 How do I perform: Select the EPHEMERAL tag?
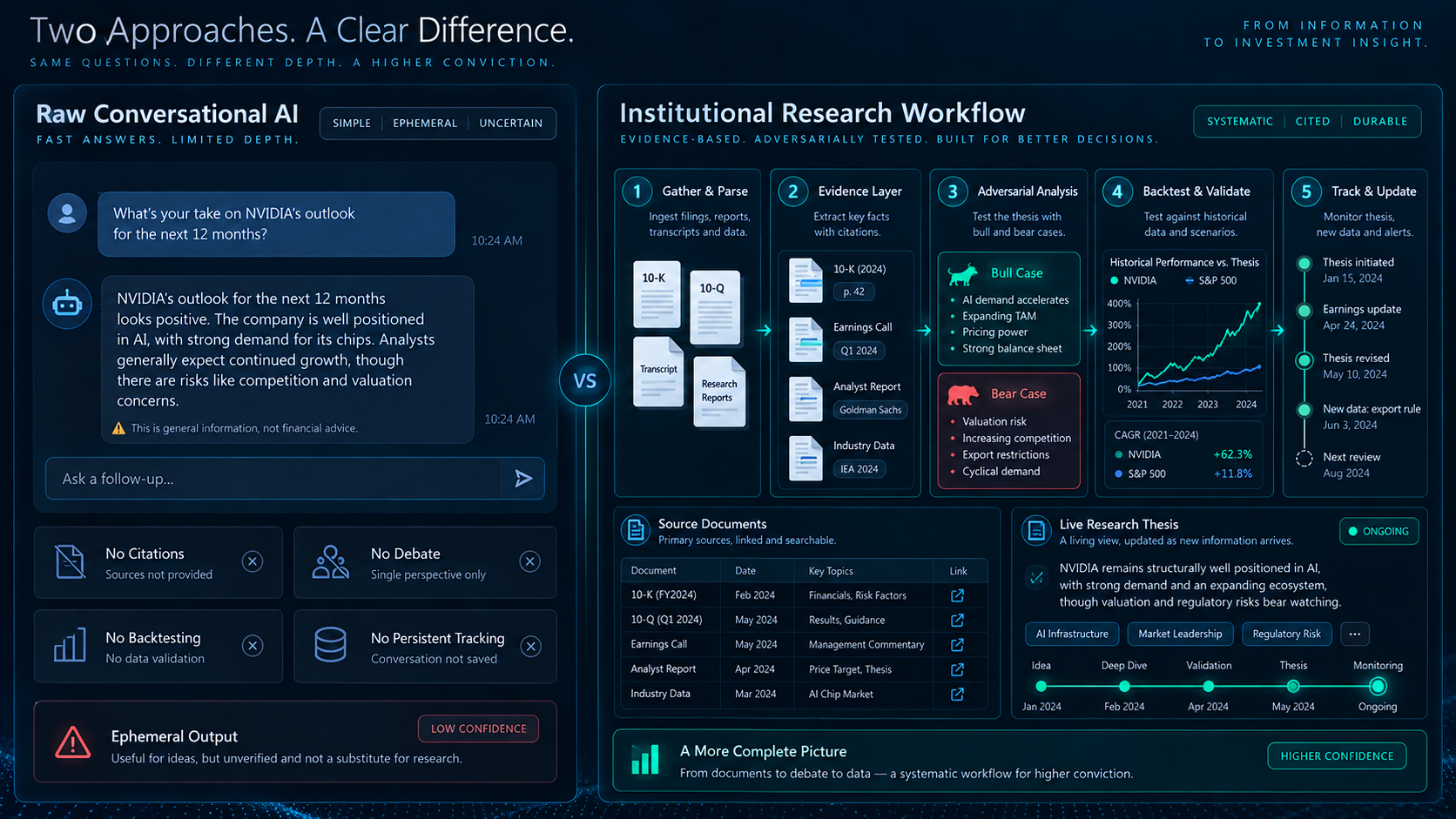[425, 124]
